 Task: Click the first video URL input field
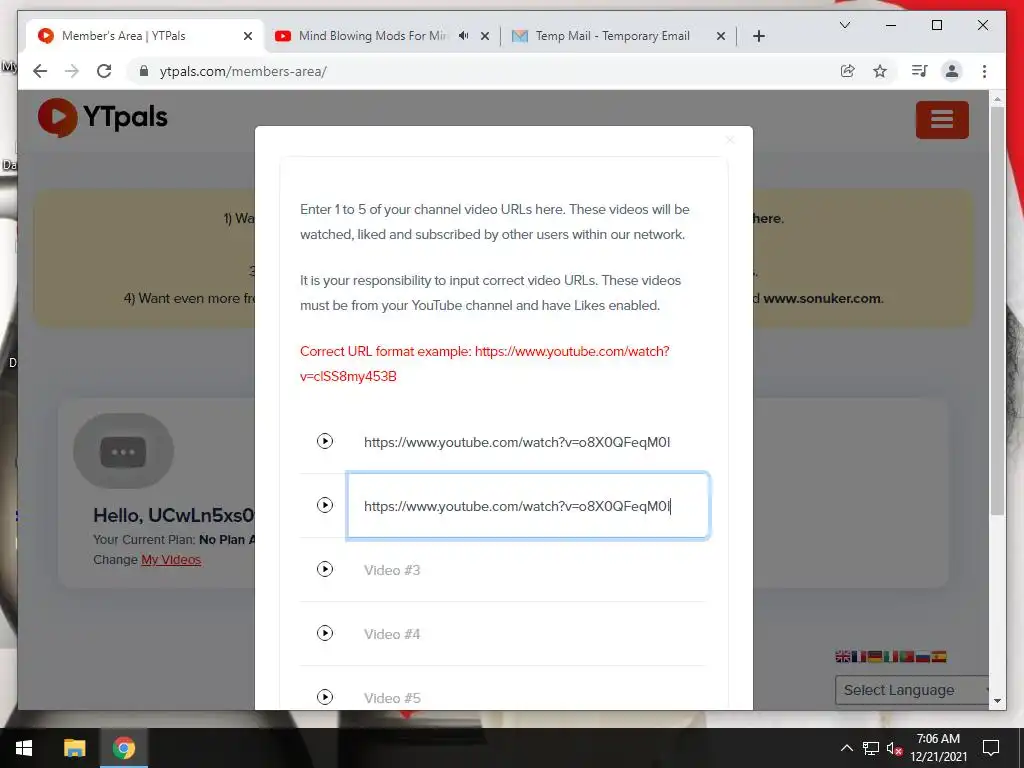tap(528, 442)
